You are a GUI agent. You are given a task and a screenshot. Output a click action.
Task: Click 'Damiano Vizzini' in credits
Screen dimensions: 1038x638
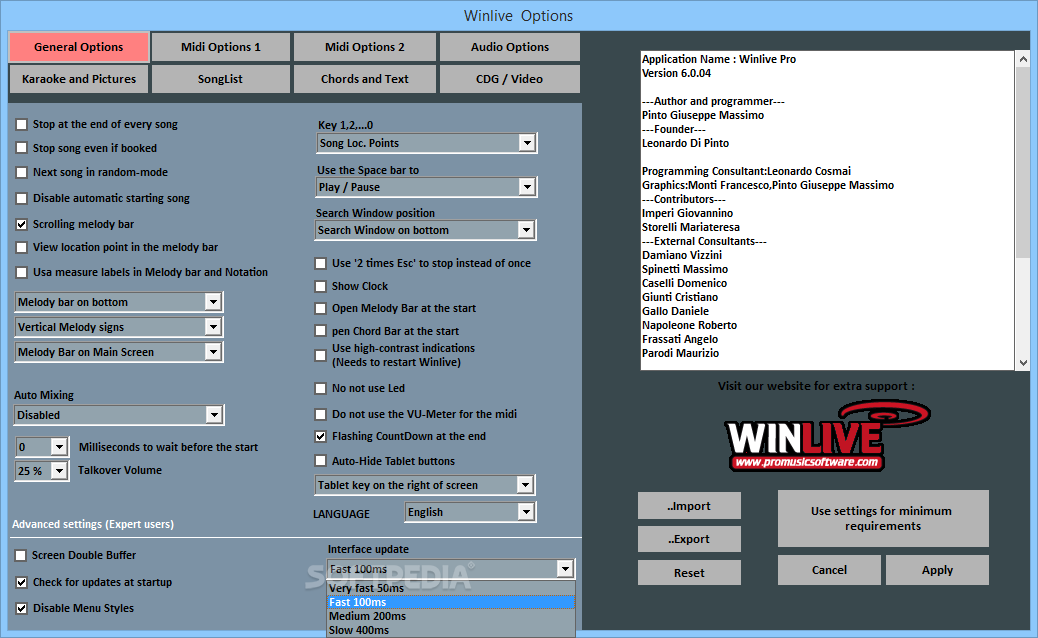click(x=682, y=255)
